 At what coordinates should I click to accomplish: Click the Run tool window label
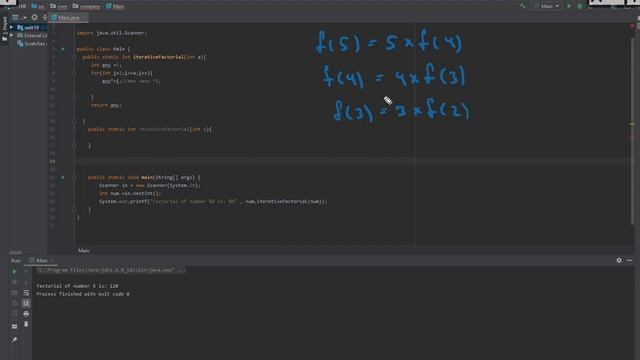(x=16, y=260)
